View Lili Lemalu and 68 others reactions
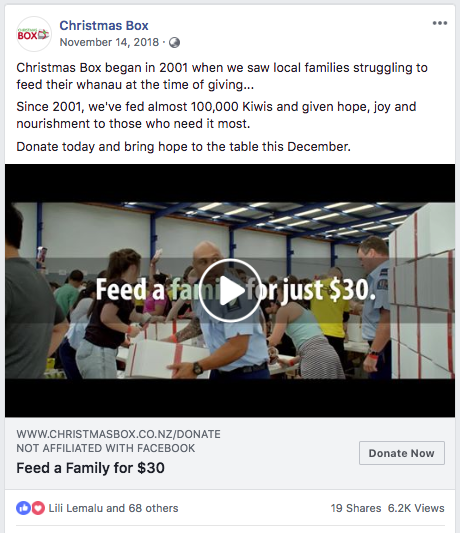The width and height of the screenshot is (460, 533). [x=113, y=508]
